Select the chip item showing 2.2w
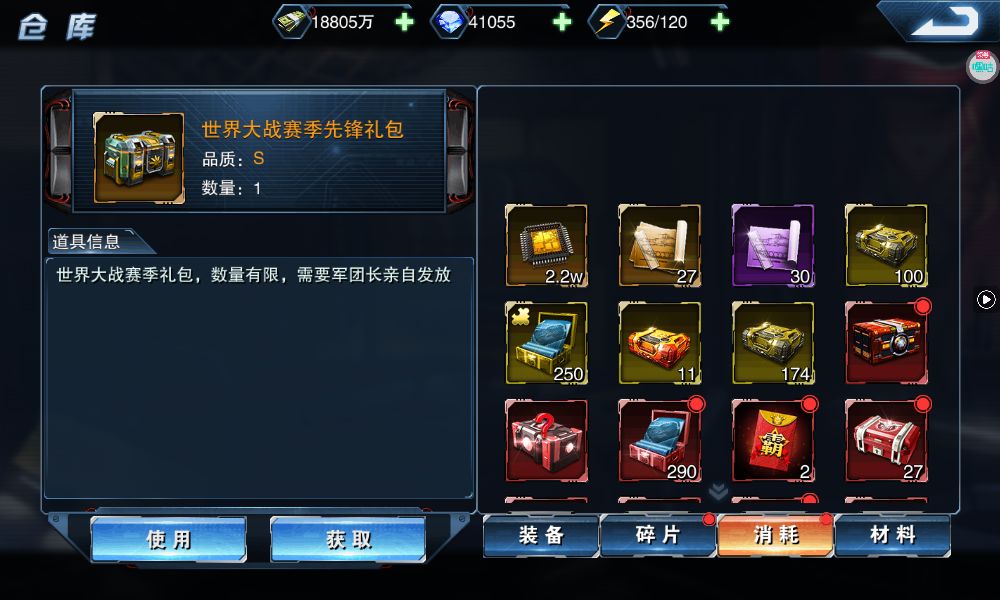1000x600 pixels. pos(547,245)
